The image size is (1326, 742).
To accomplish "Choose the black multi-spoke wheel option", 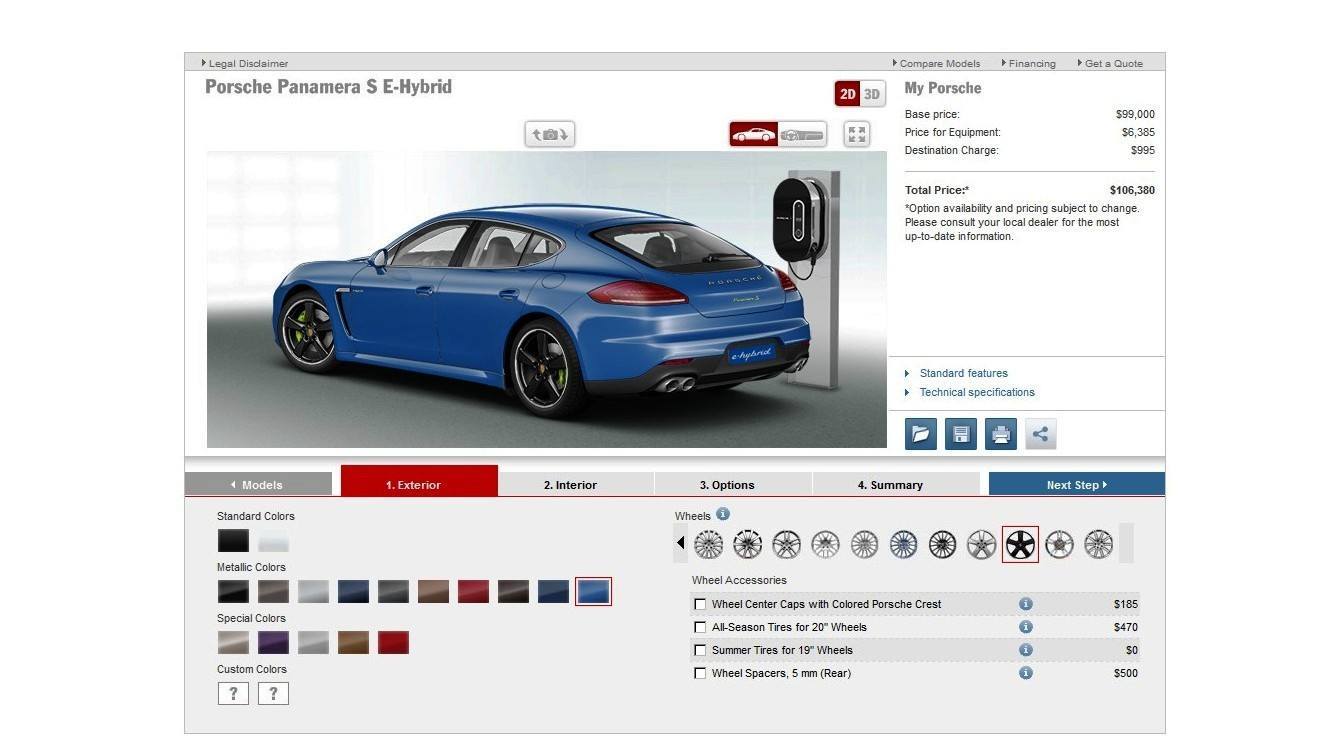I will [942, 544].
